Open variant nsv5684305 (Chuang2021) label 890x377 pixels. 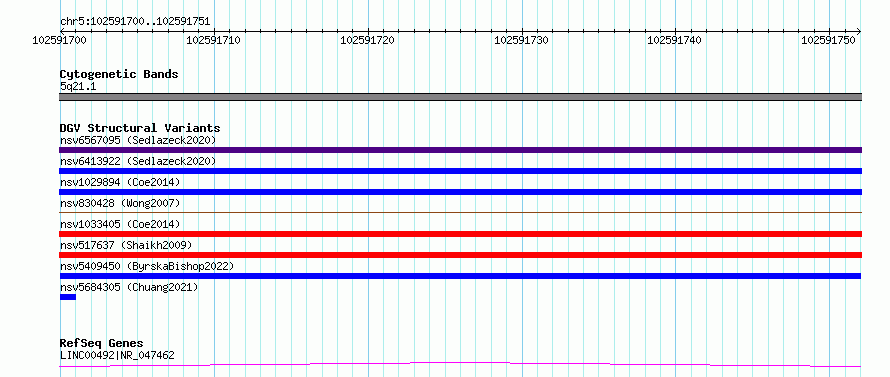[129, 287]
